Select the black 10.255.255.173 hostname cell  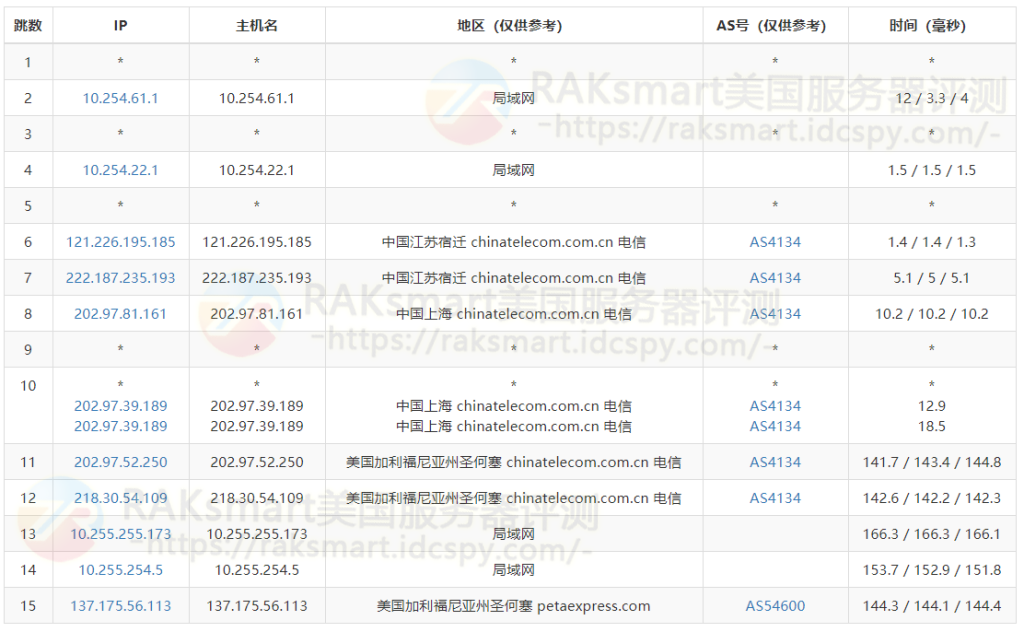click(257, 533)
